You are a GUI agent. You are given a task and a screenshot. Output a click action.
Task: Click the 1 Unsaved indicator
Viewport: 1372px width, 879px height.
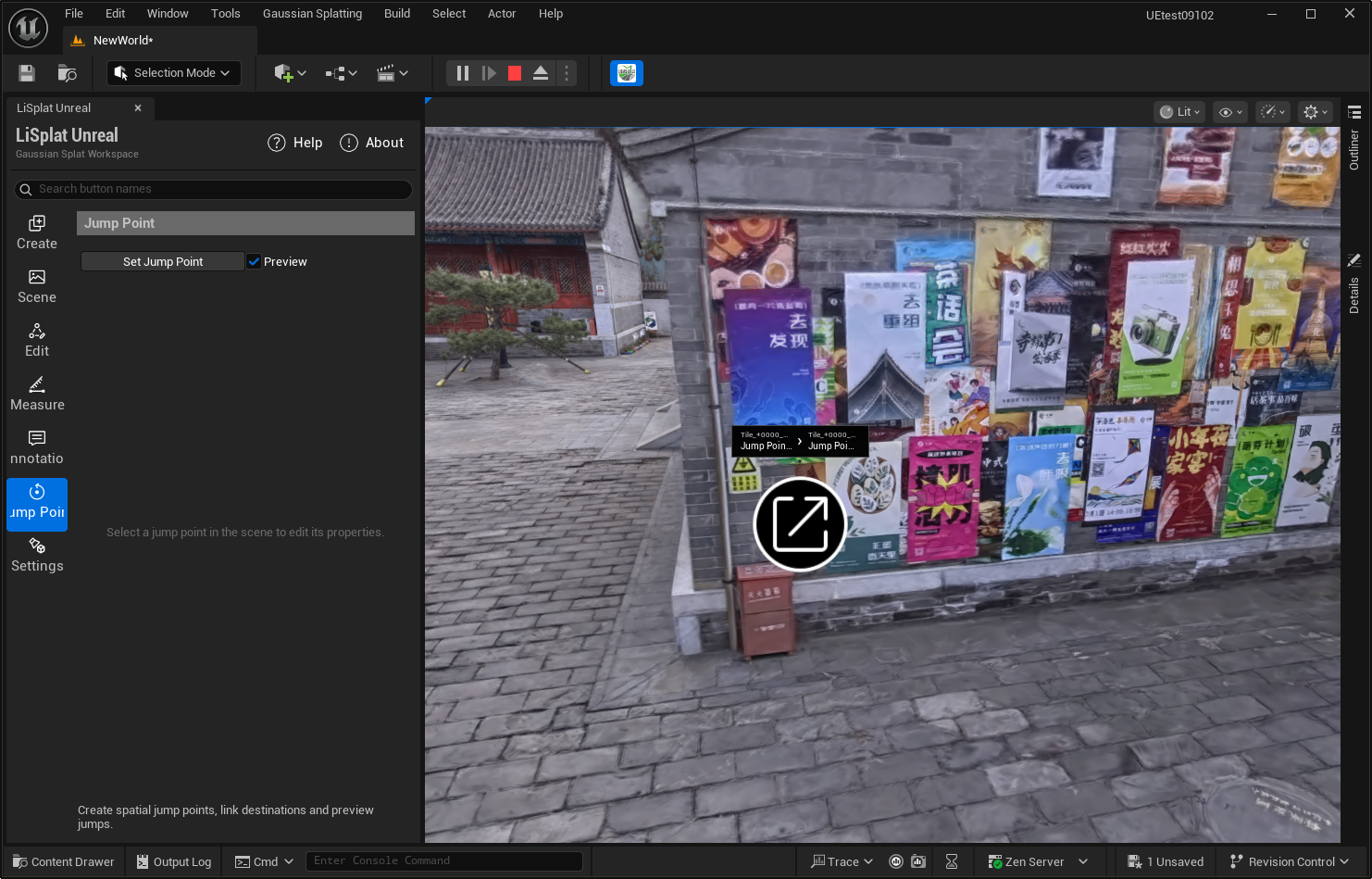1166,861
